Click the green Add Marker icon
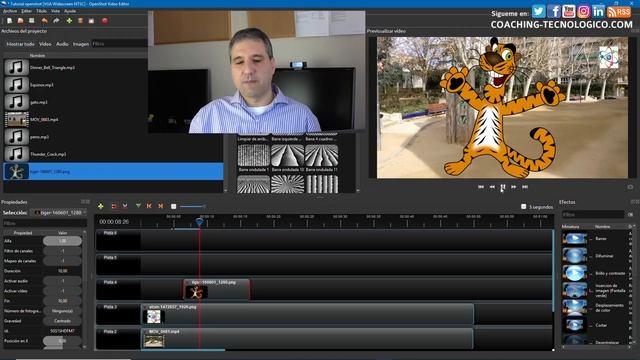 [138, 207]
